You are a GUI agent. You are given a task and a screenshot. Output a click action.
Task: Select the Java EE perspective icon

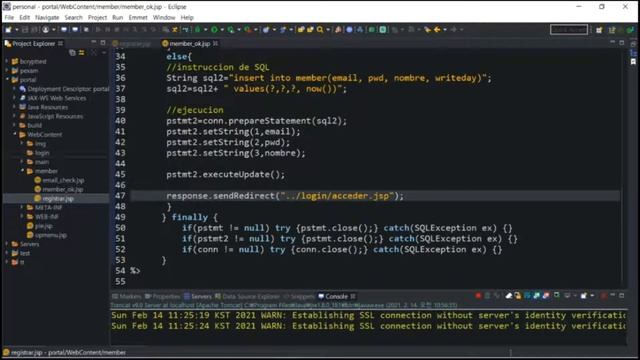tap(612, 30)
